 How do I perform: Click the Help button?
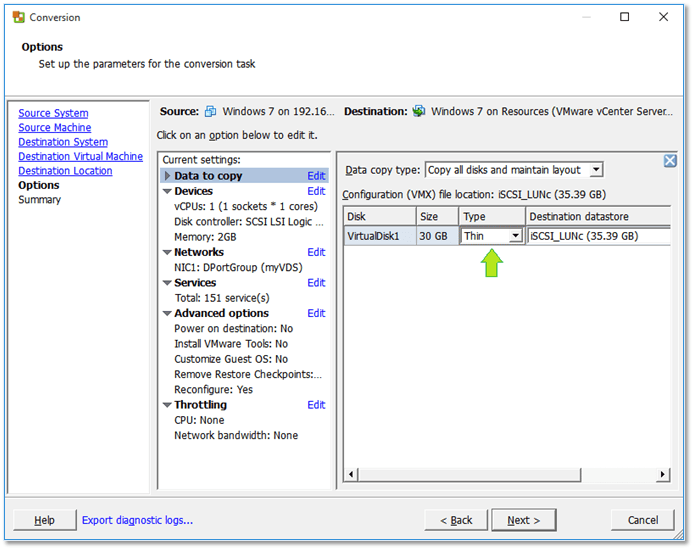[x=45, y=520]
